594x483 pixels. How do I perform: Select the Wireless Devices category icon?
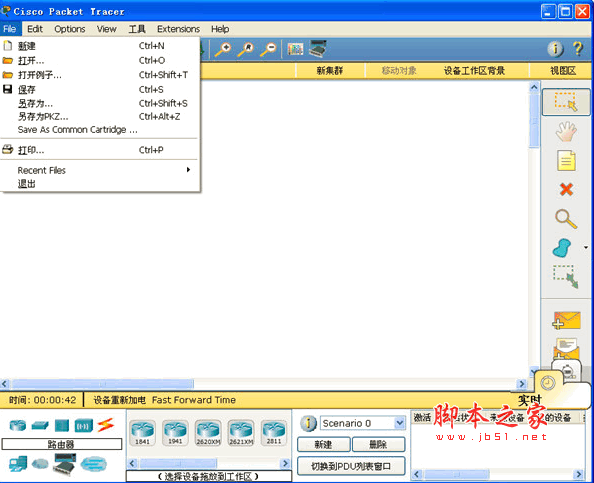click(84, 425)
